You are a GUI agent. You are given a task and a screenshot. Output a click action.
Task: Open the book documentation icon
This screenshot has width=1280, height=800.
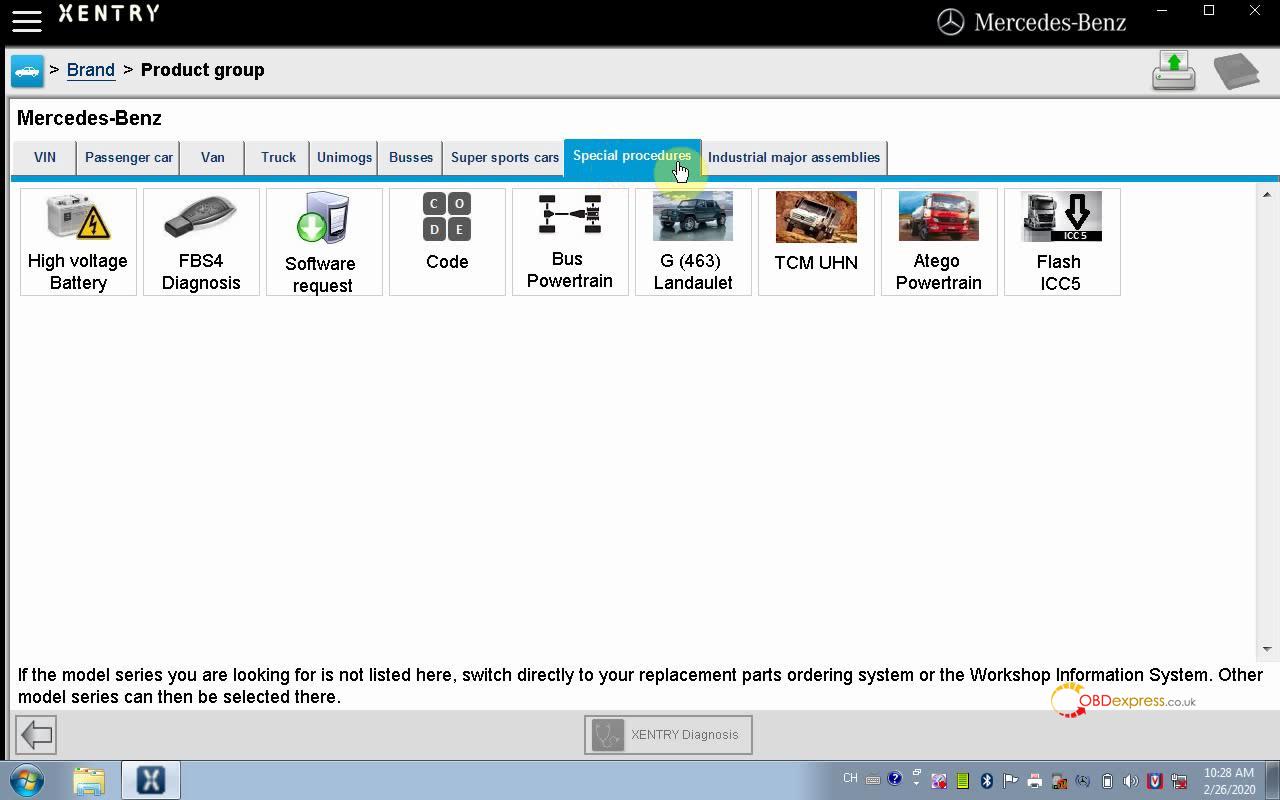click(1236, 71)
